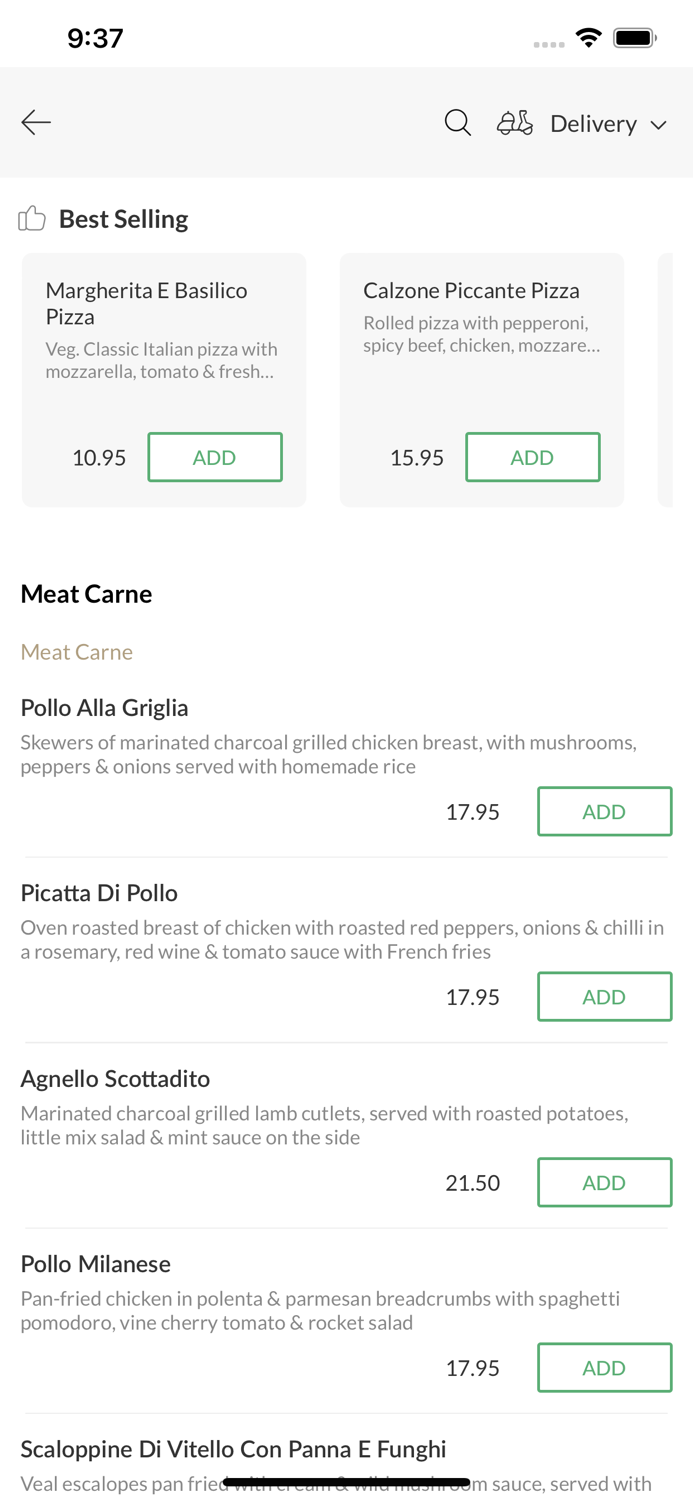Add Pollo Milanese to cart

tap(604, 1368)
